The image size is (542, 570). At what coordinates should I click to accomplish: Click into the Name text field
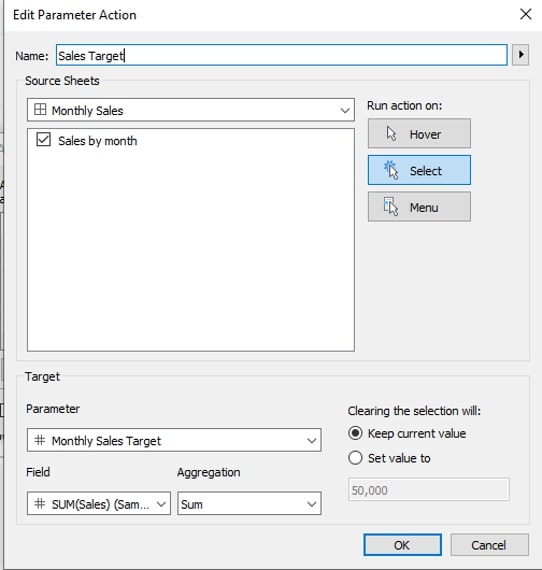point(282,55)
